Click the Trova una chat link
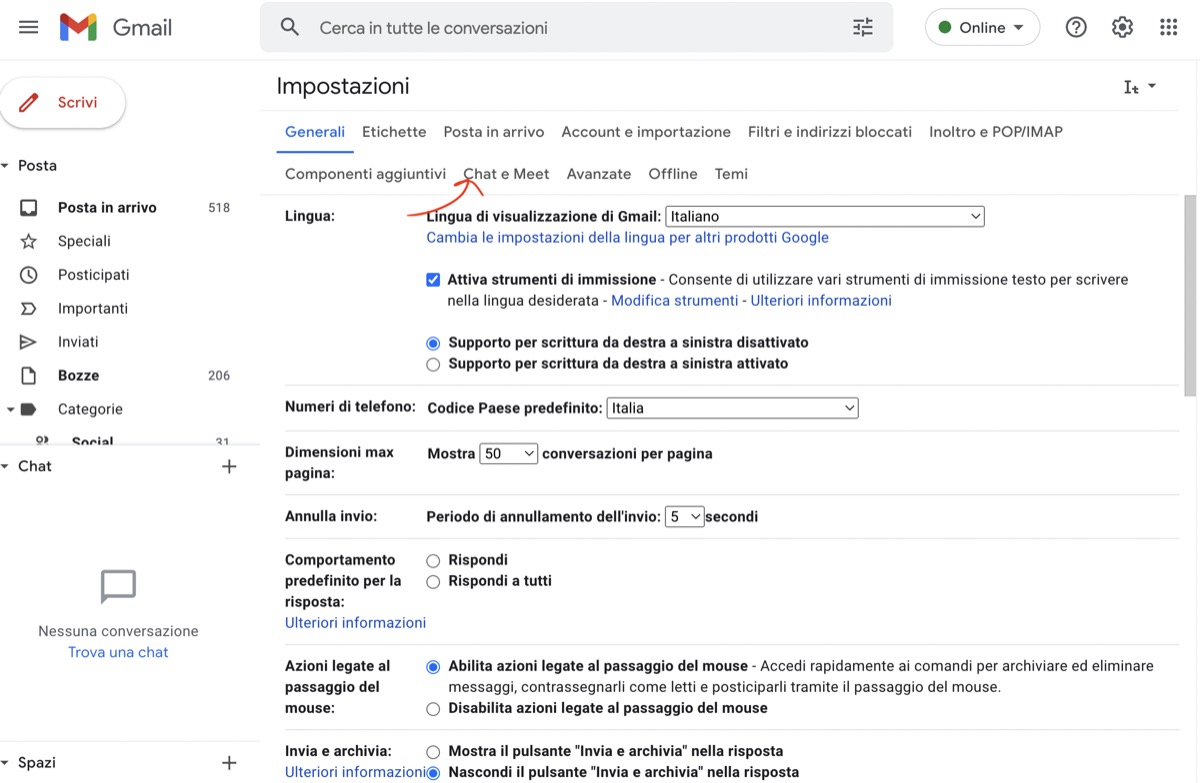Screen dimensions: 1200x783 [118, 652]
